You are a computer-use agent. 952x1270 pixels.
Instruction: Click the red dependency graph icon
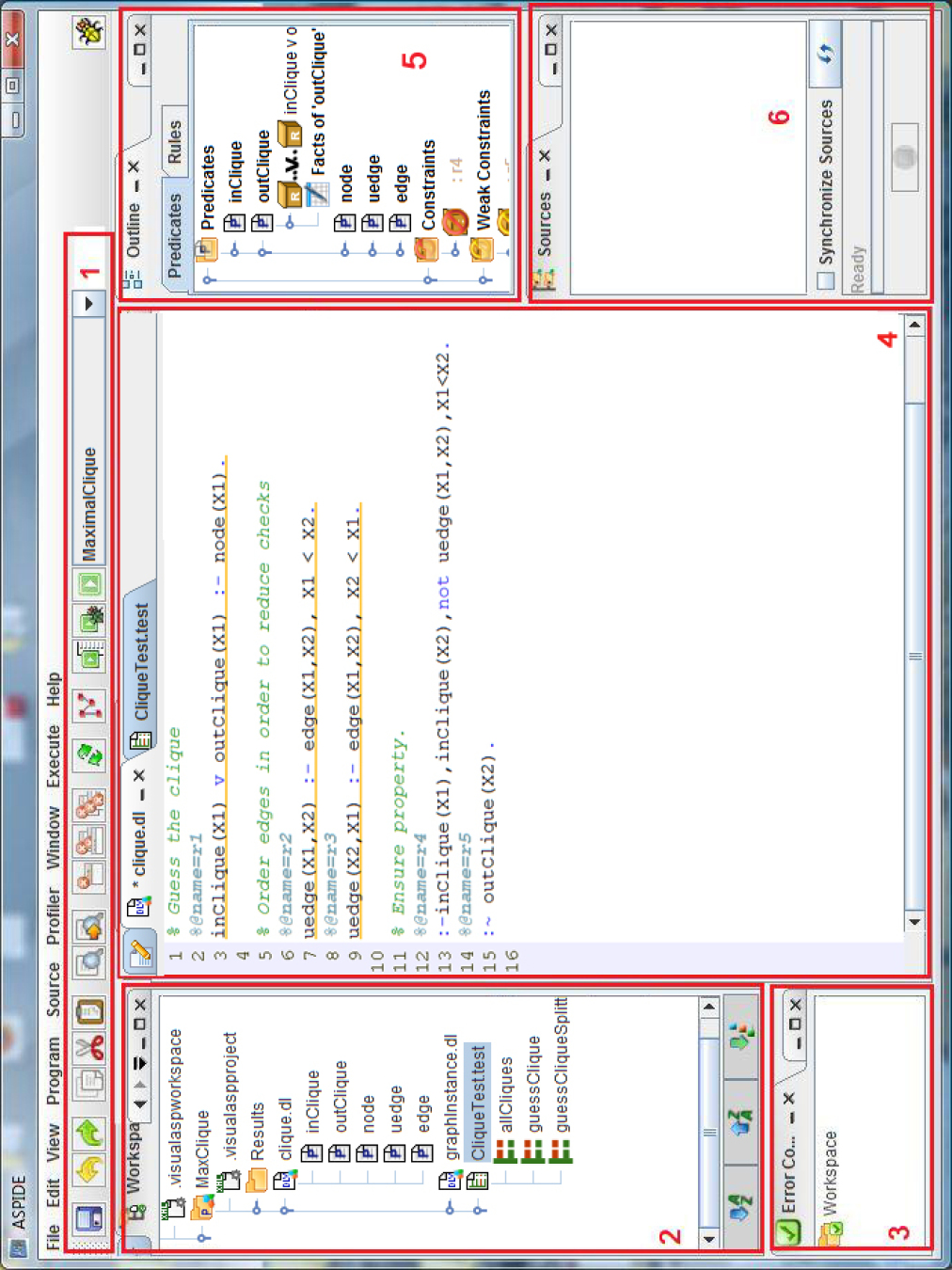click(x=89, y=705)
